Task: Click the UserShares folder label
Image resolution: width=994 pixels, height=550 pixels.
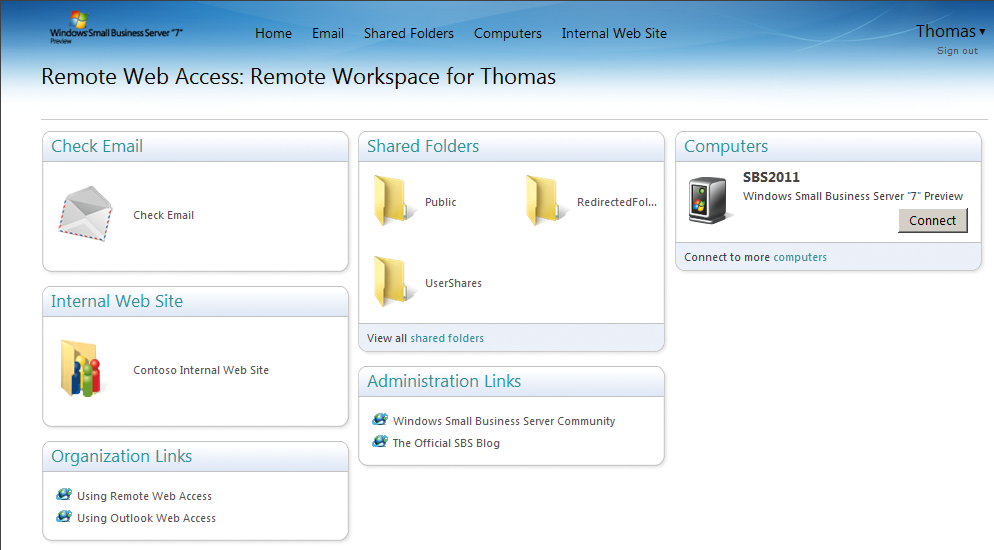Action: [x=453, y=283]
